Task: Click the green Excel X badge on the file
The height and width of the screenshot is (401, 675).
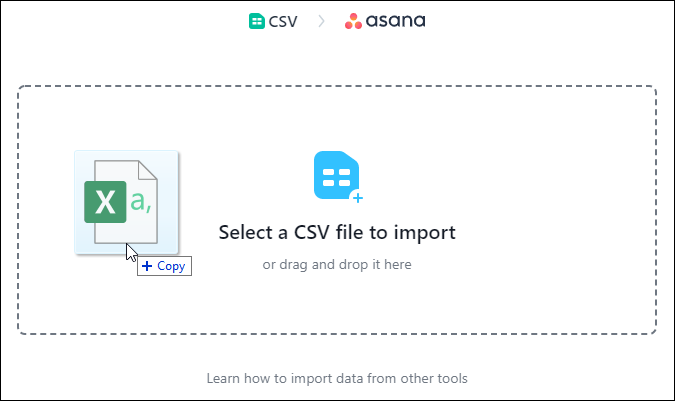Action: pyautogui.click(x=105, y=201)
